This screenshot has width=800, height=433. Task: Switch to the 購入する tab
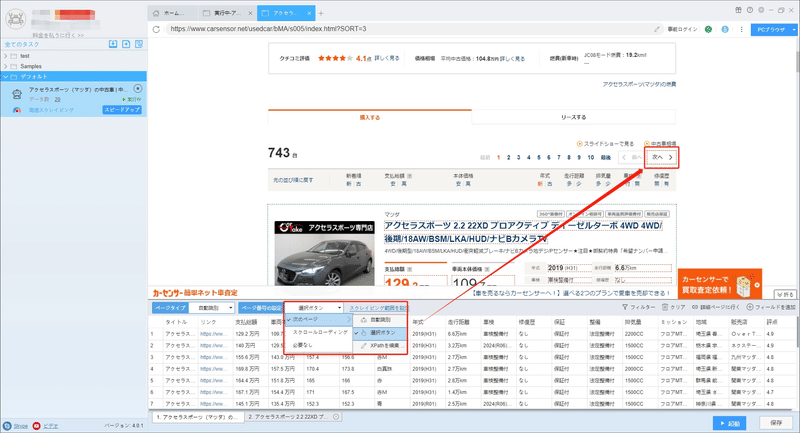(370, 117)
